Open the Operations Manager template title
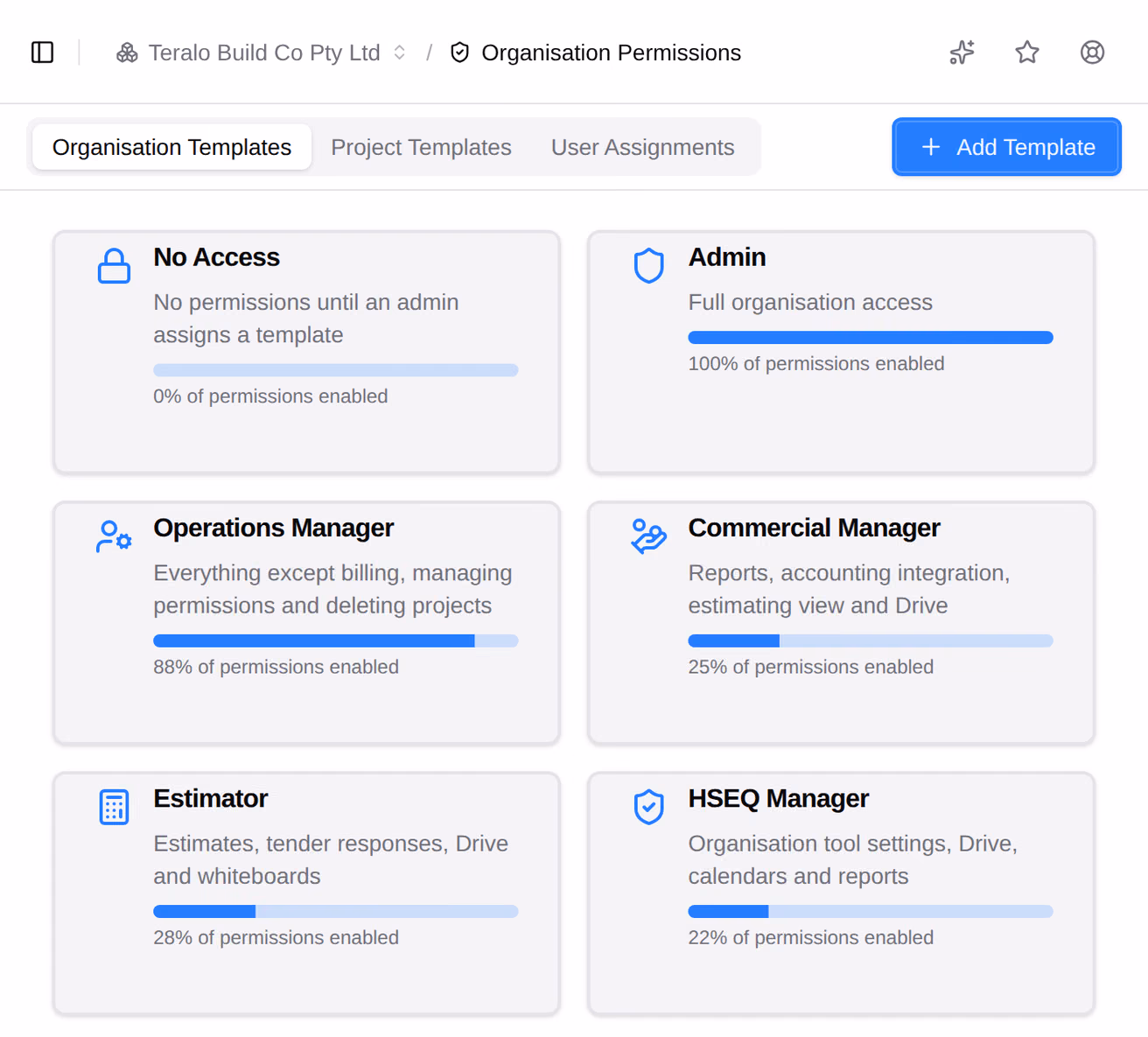1148x1037 pixels. coord(273,528)
